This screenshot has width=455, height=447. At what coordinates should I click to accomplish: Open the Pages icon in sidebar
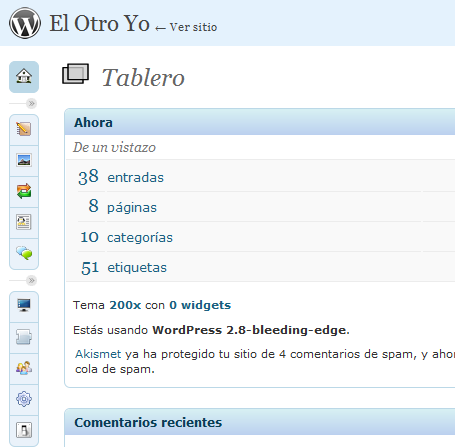coord(24,222)
